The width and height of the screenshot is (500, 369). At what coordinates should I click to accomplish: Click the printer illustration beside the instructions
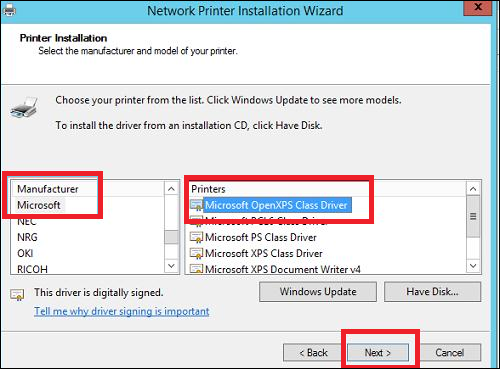24,107
